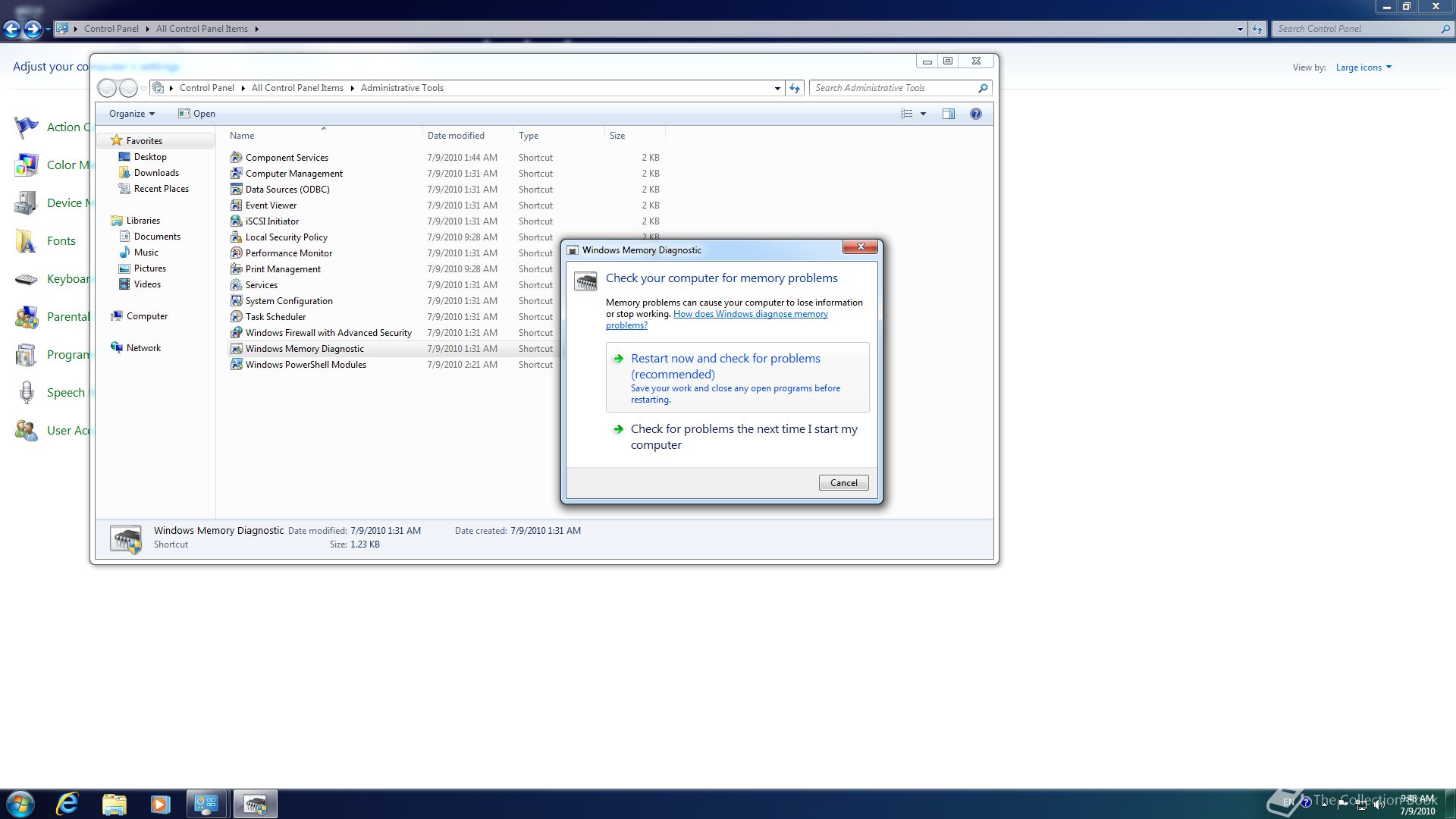
Task: Click the Memory Diagnostic taskbar icon
Action: pos(255,804)
